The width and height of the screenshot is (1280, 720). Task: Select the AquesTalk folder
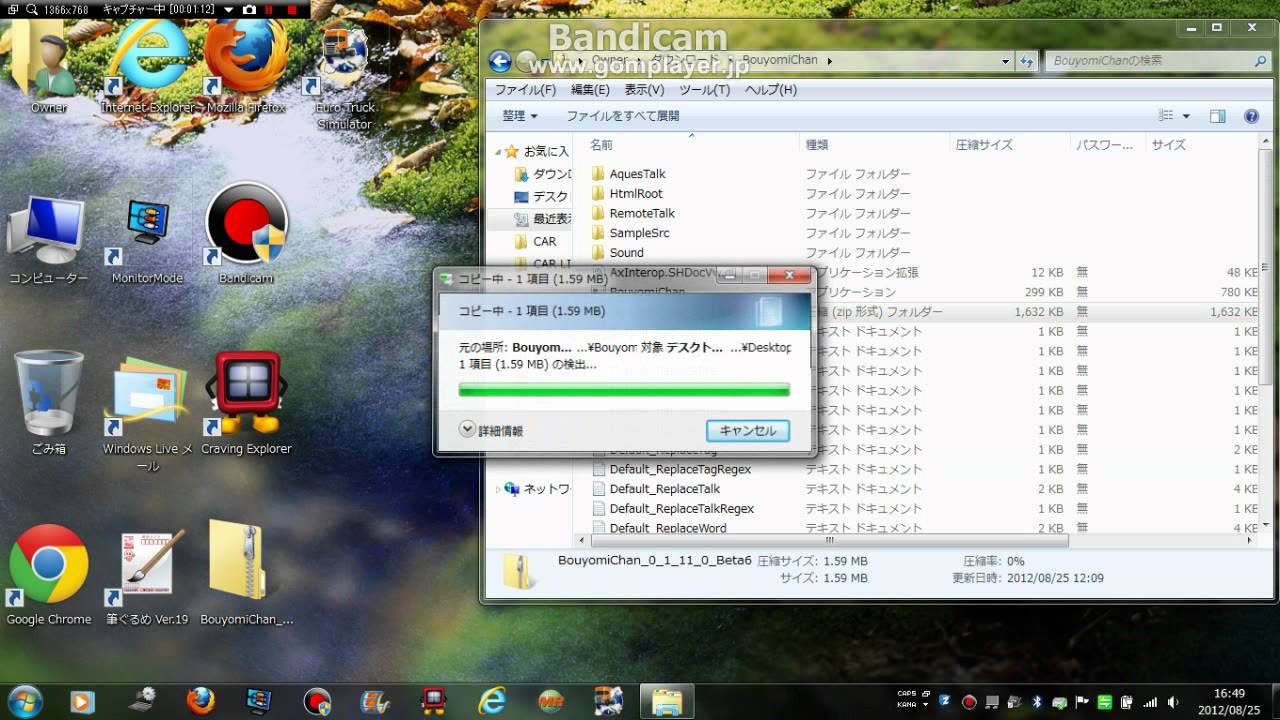(637, 174)
